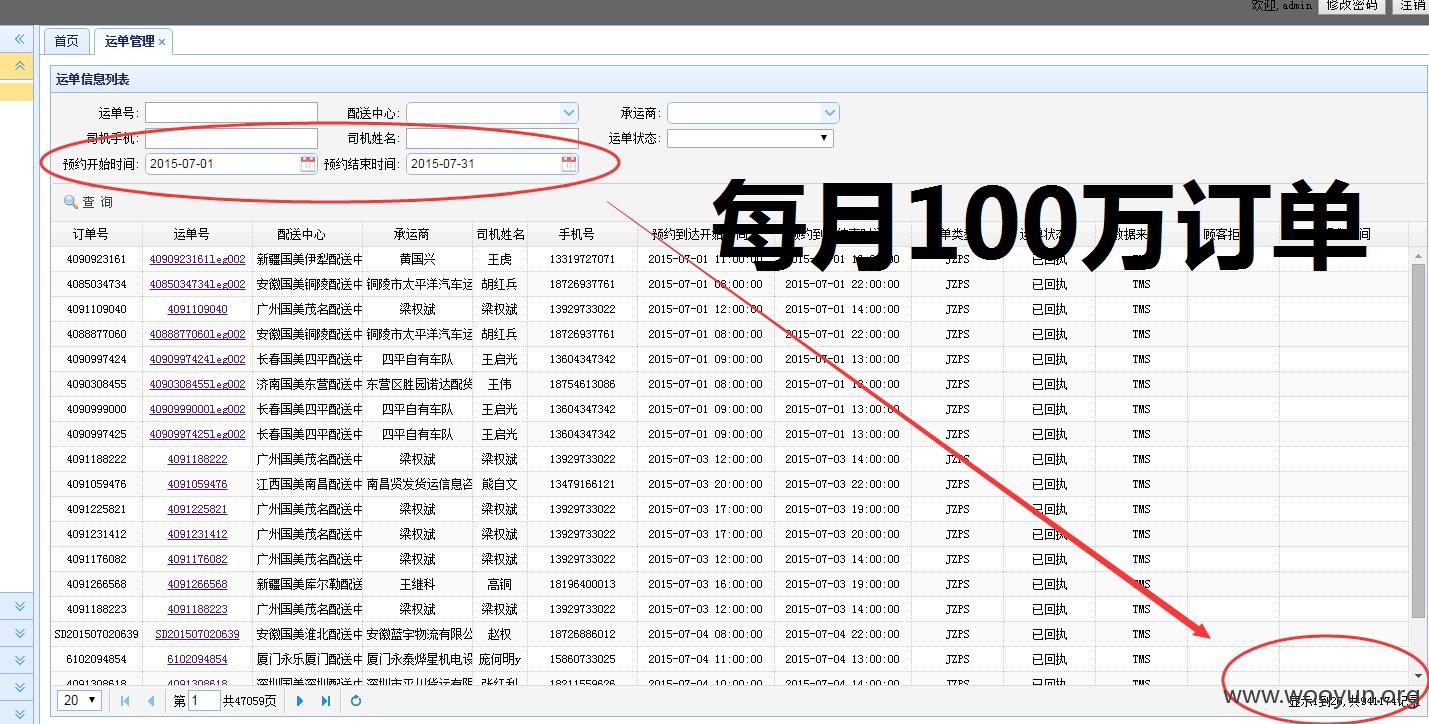Sort by the 运单号 column header
Viewport: 1429px width, 724px height.
(197, 234)
